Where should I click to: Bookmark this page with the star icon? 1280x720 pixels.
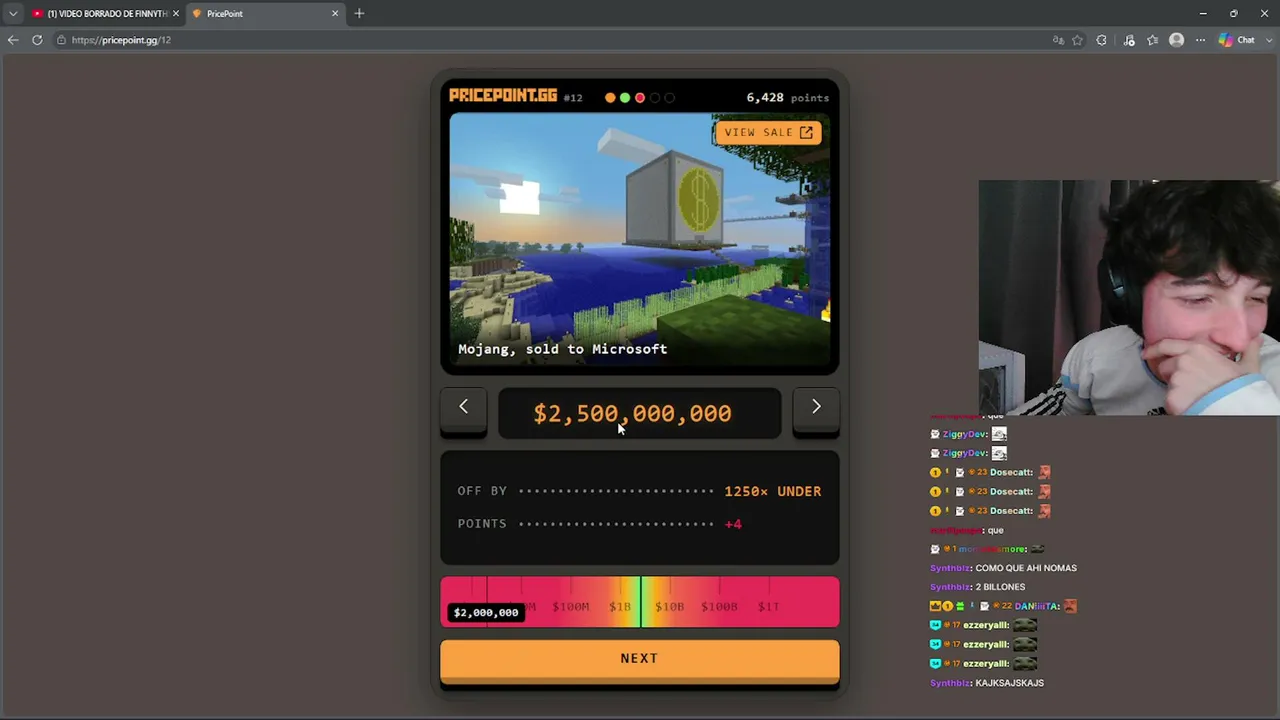point(1077,40)
